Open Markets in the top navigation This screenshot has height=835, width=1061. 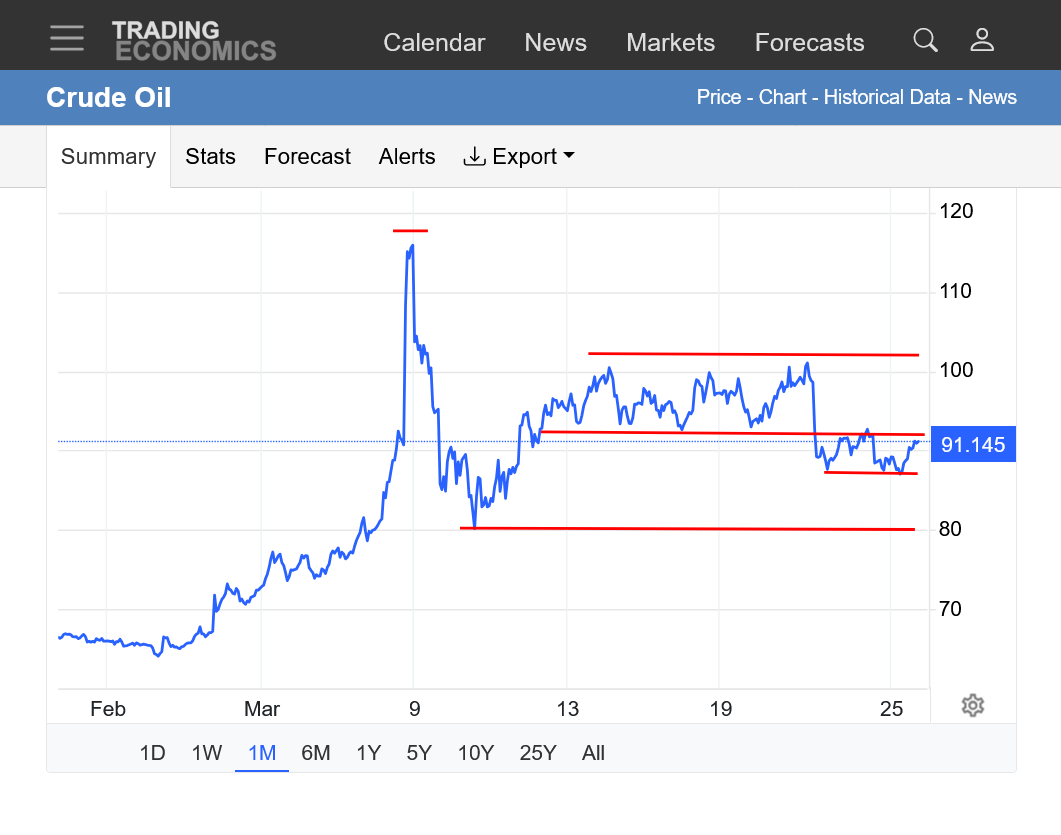click(670, 43)
